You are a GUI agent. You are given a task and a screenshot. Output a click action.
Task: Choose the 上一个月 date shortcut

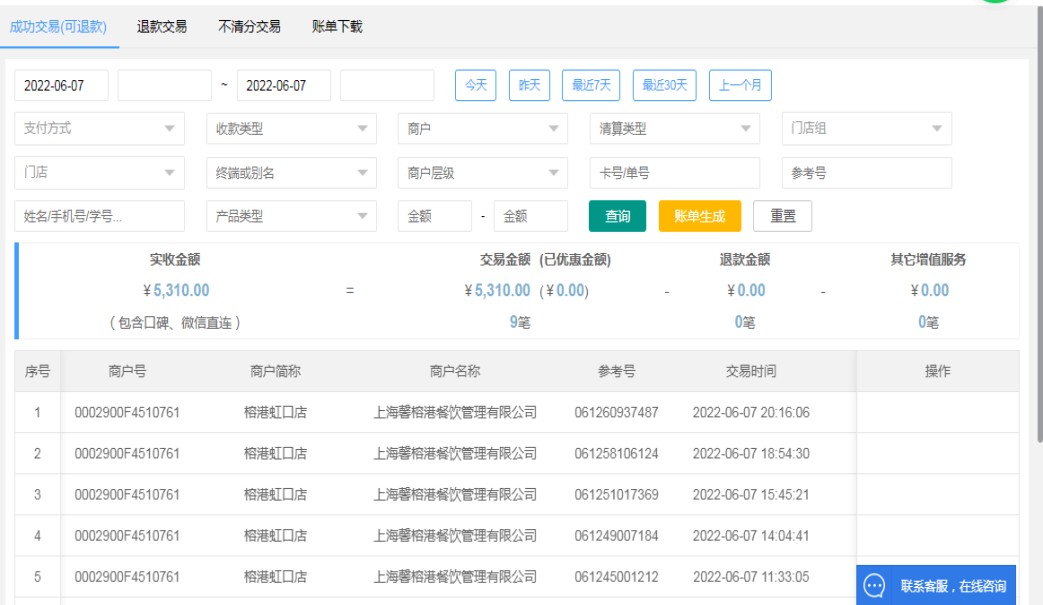(740, 86)
